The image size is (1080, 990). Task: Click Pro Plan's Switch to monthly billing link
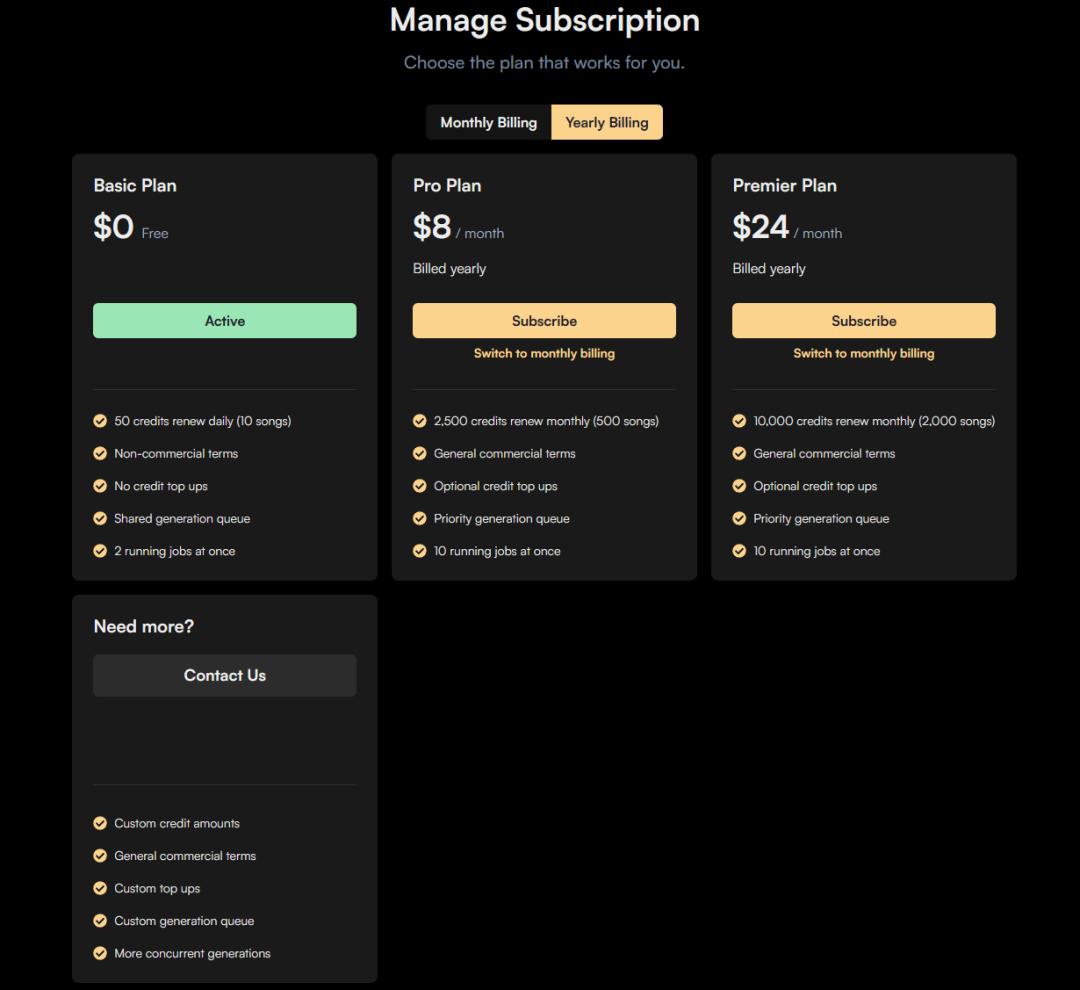pos(544,353)
